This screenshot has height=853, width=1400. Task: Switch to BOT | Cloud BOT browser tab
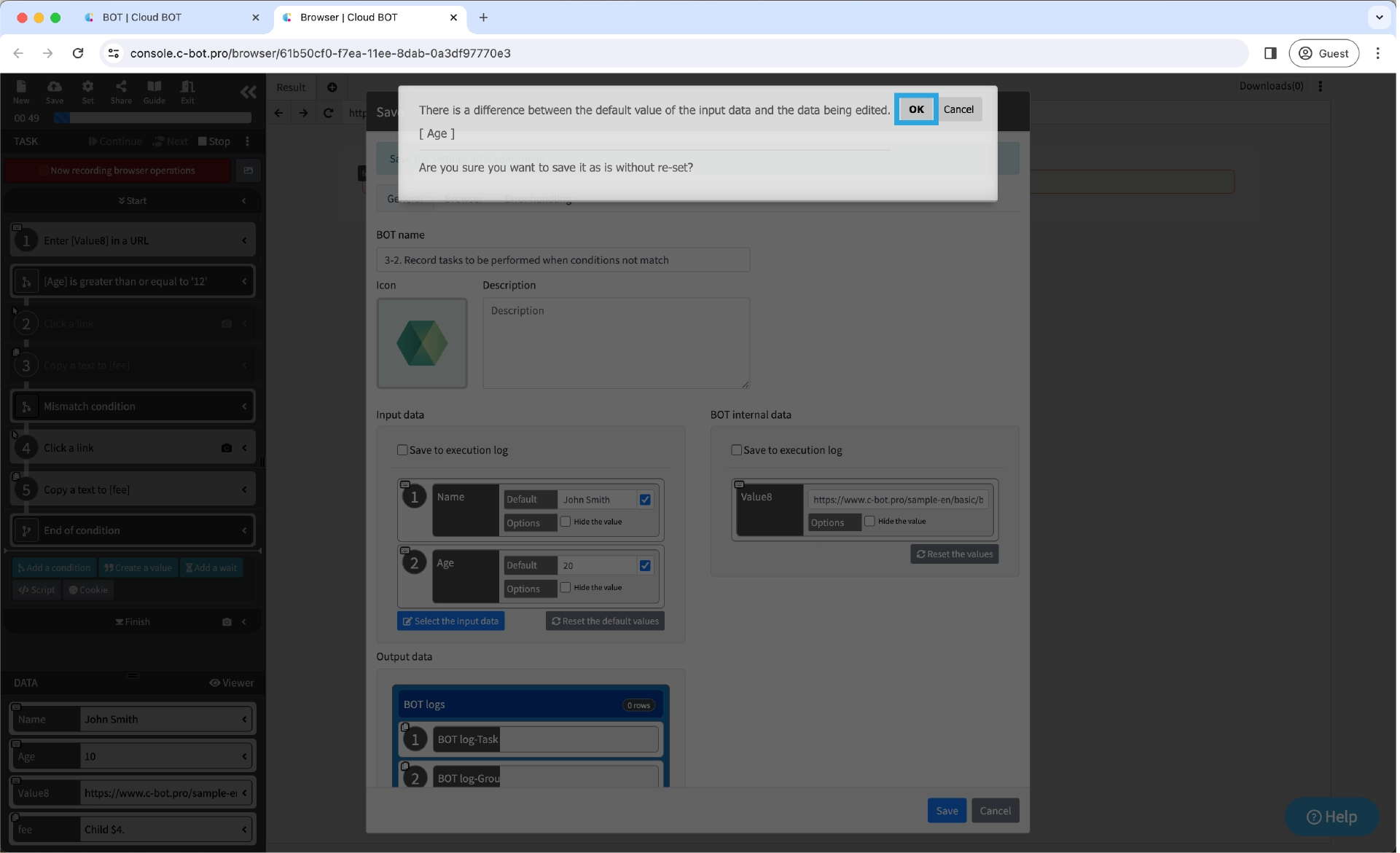point(142,17)
